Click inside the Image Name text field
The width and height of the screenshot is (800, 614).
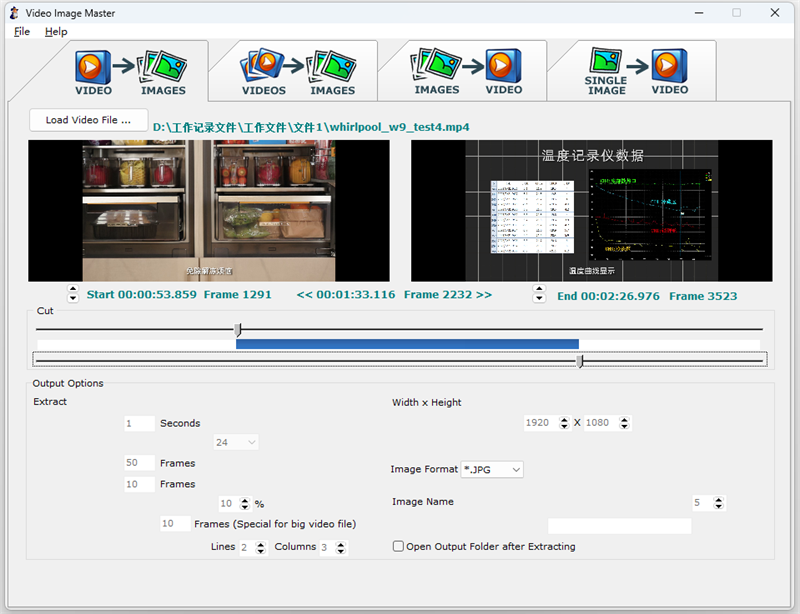[619, 525]
